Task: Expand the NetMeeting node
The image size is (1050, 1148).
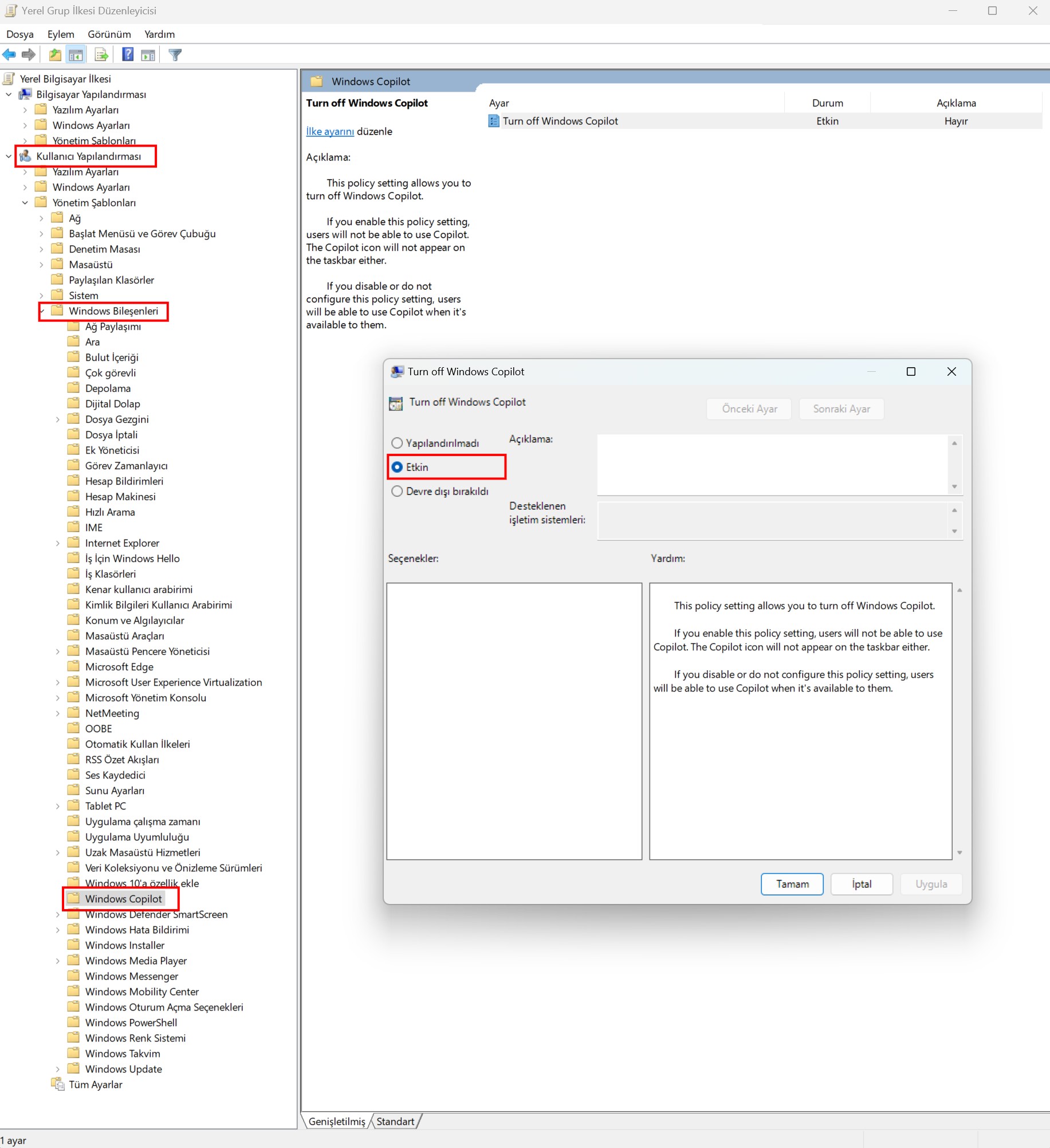Action: (57, 713)
